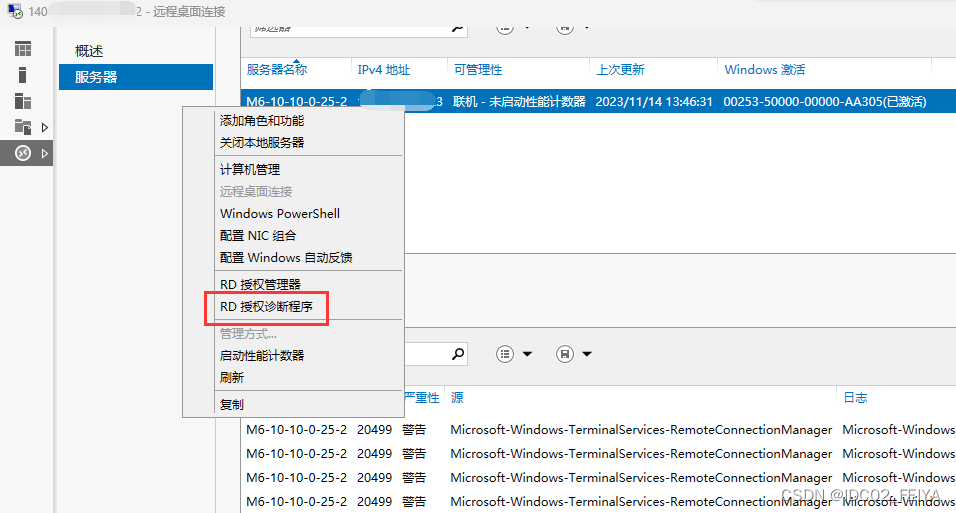Screen dimensions: 956x513
Task: Expand the File and Storage Services arrow
Action: click(x=45, y=127)
